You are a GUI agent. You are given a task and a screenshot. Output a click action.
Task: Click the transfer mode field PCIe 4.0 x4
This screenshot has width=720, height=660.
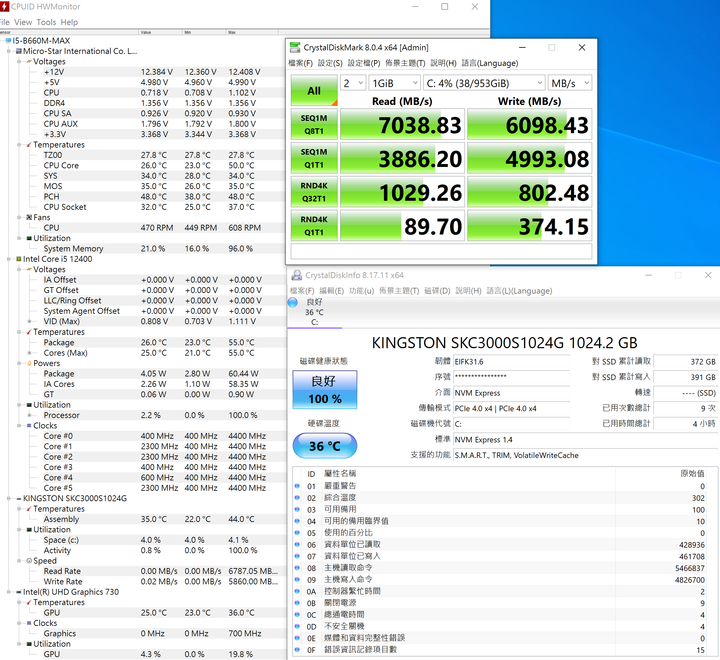(x=512, y=408)
